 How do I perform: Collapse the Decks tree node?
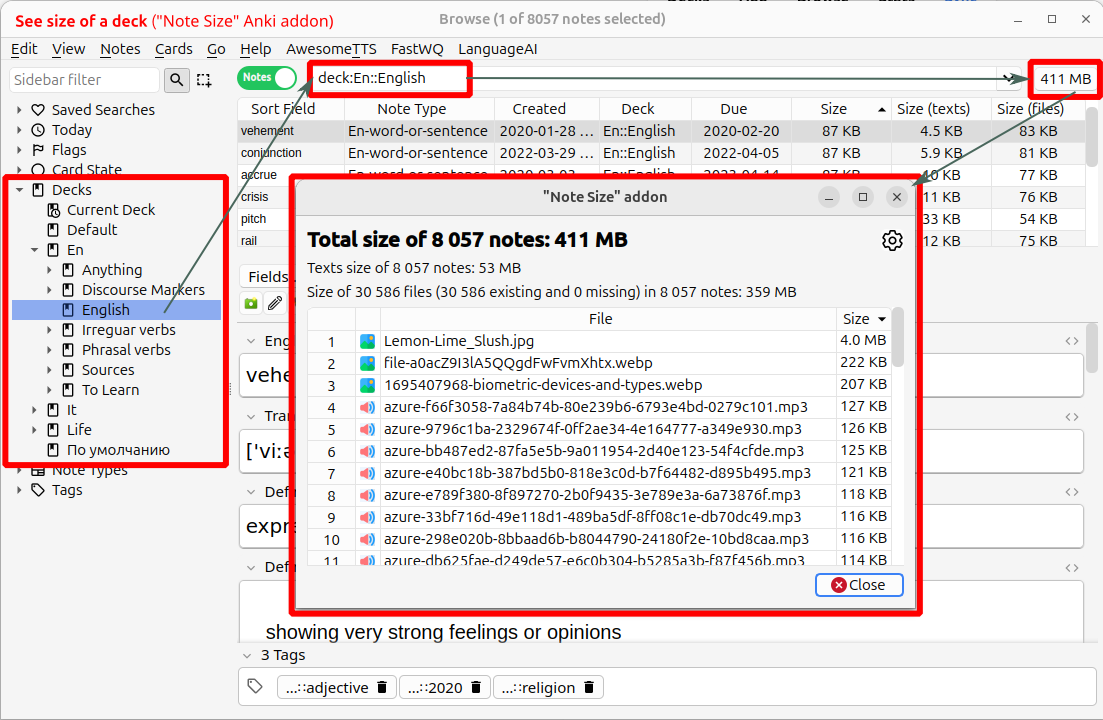tap(20, 190)
